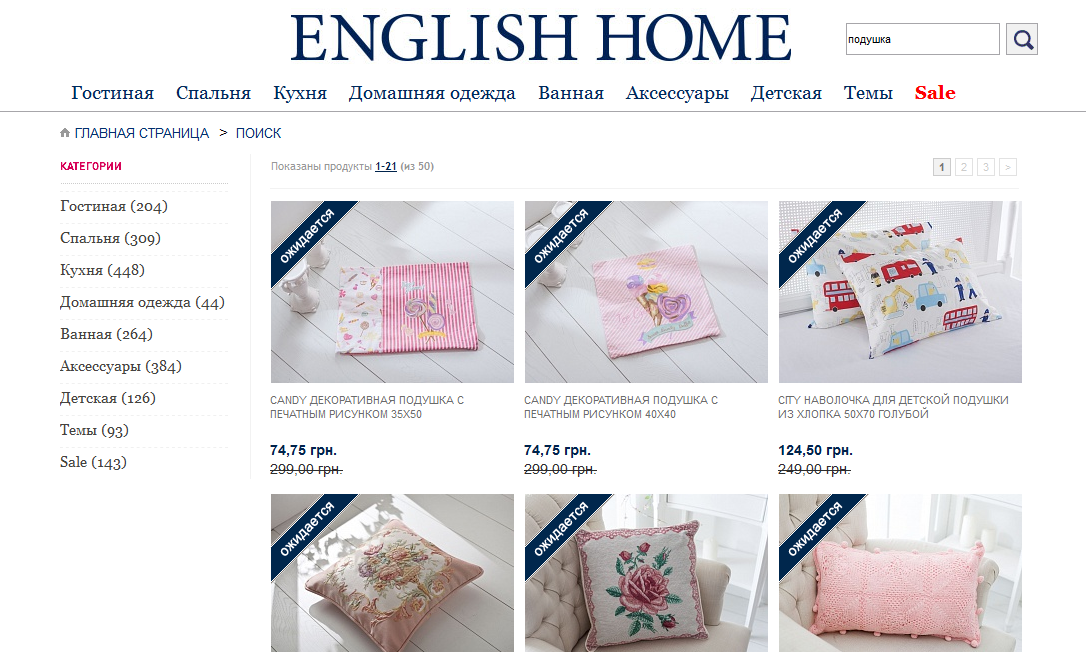Open the Спальня menu
Viewport: 1086px width, 652px height.
click(x=213, y=93)
